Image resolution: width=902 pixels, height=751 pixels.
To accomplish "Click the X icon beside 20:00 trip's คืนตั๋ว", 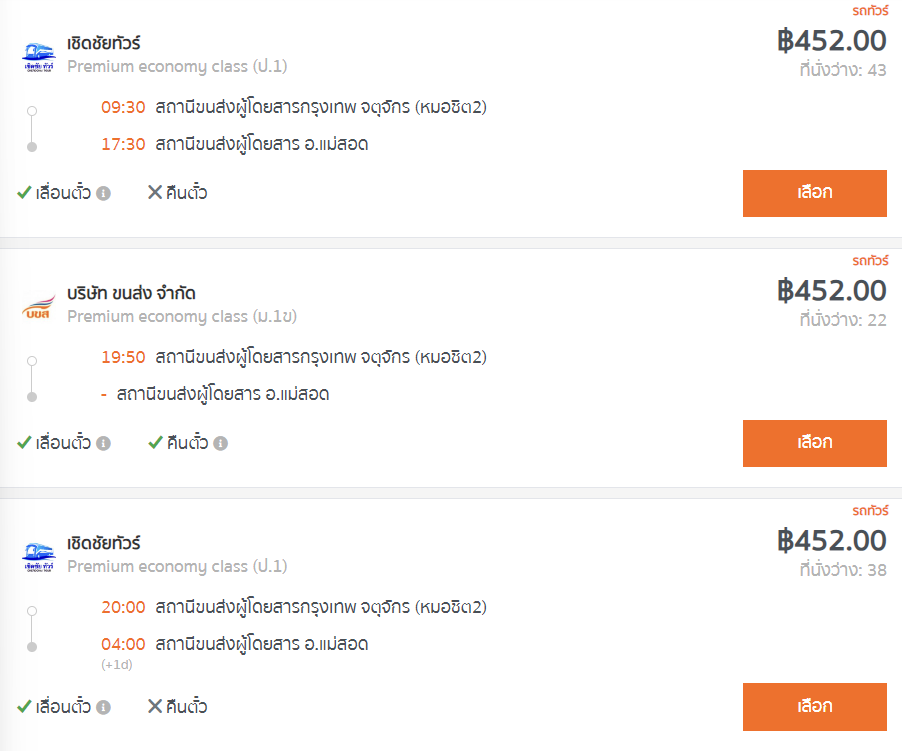I will pyautogui.click(x=155, y=706).
